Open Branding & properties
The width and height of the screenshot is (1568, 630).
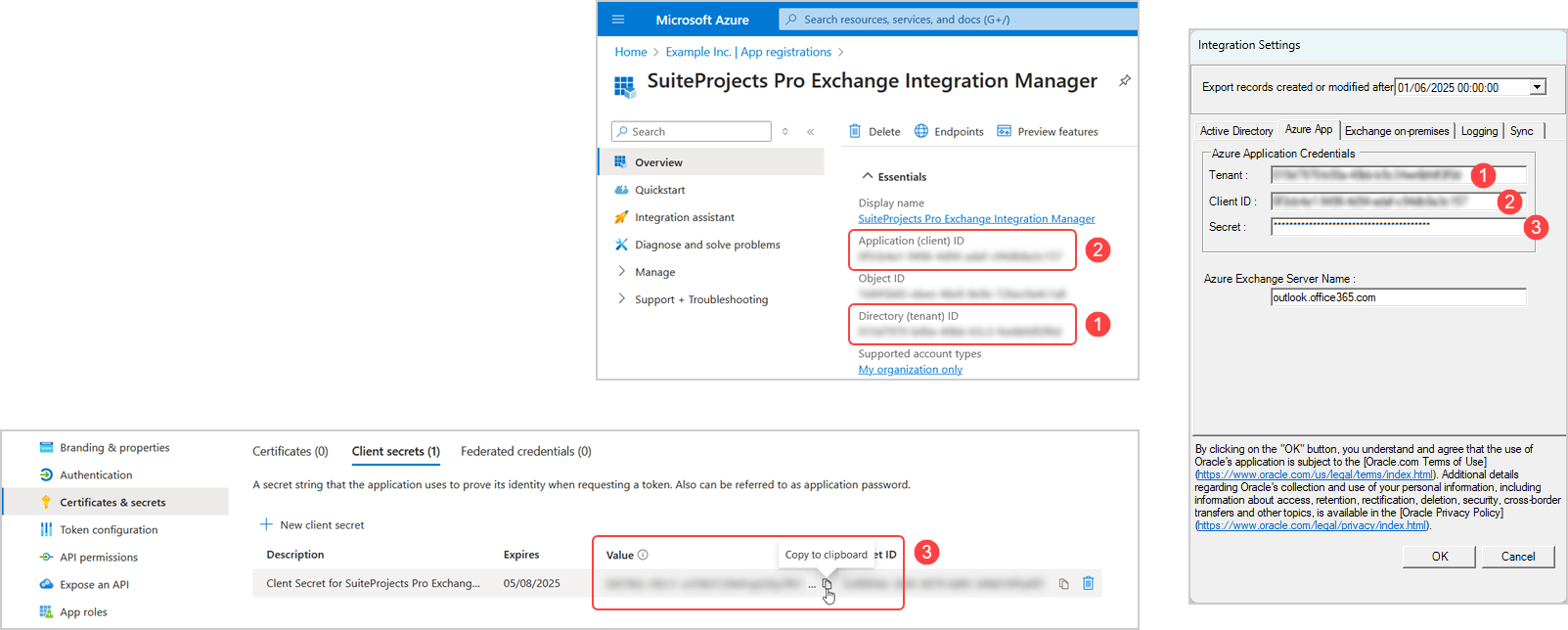[104, 448]
